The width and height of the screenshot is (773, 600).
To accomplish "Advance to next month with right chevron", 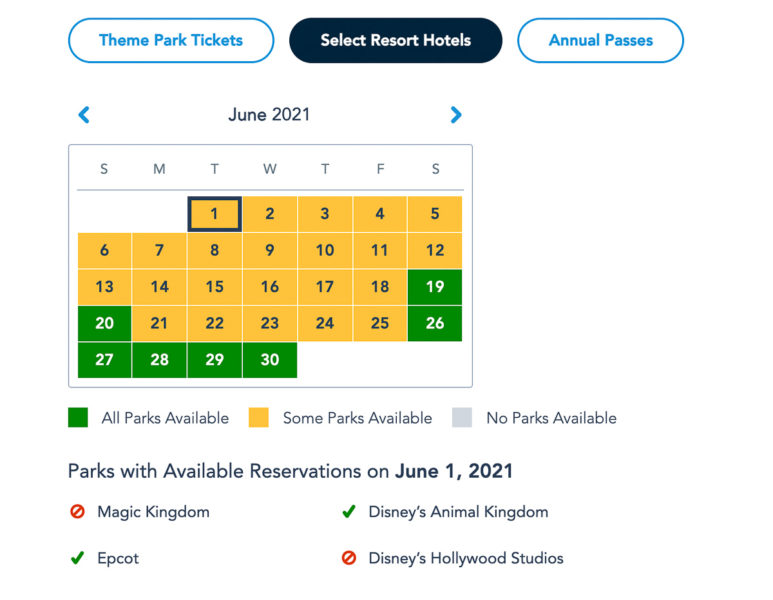I will point(456,115).
